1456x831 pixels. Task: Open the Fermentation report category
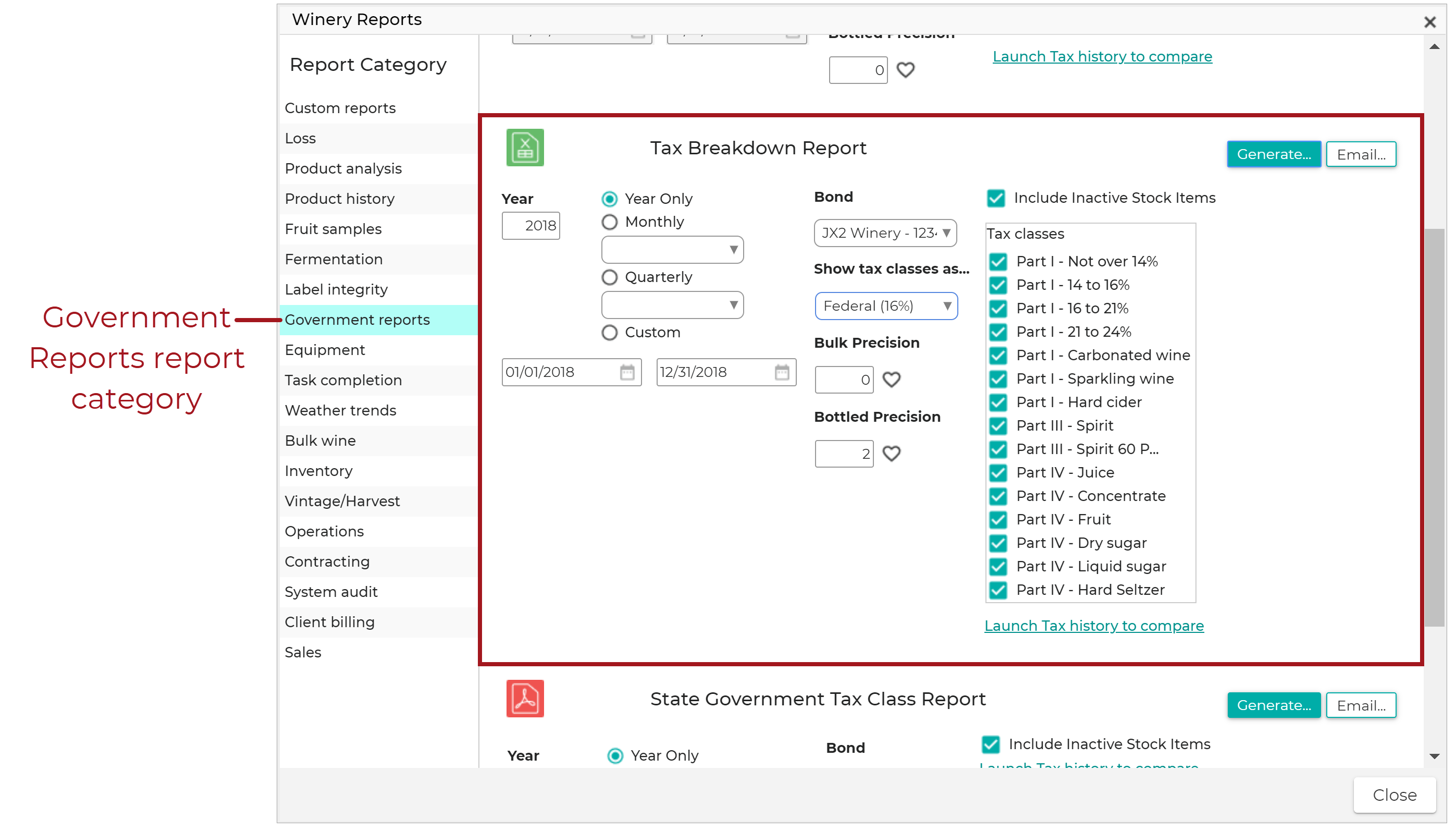[378, 260]
